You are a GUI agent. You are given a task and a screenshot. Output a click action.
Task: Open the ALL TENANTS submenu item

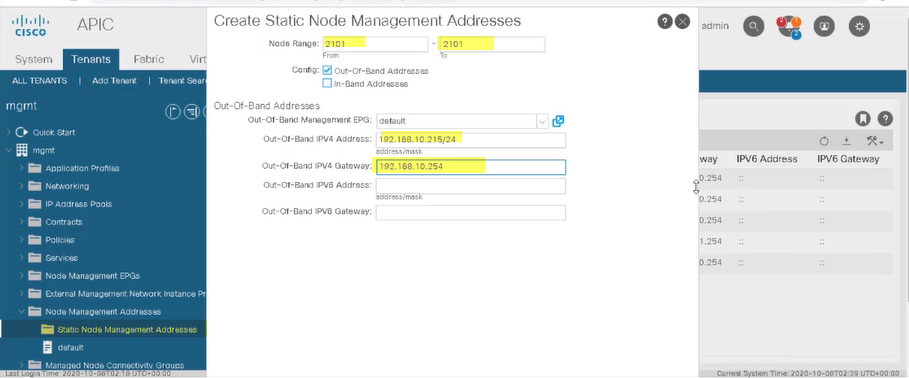click(x=39, y=81)
